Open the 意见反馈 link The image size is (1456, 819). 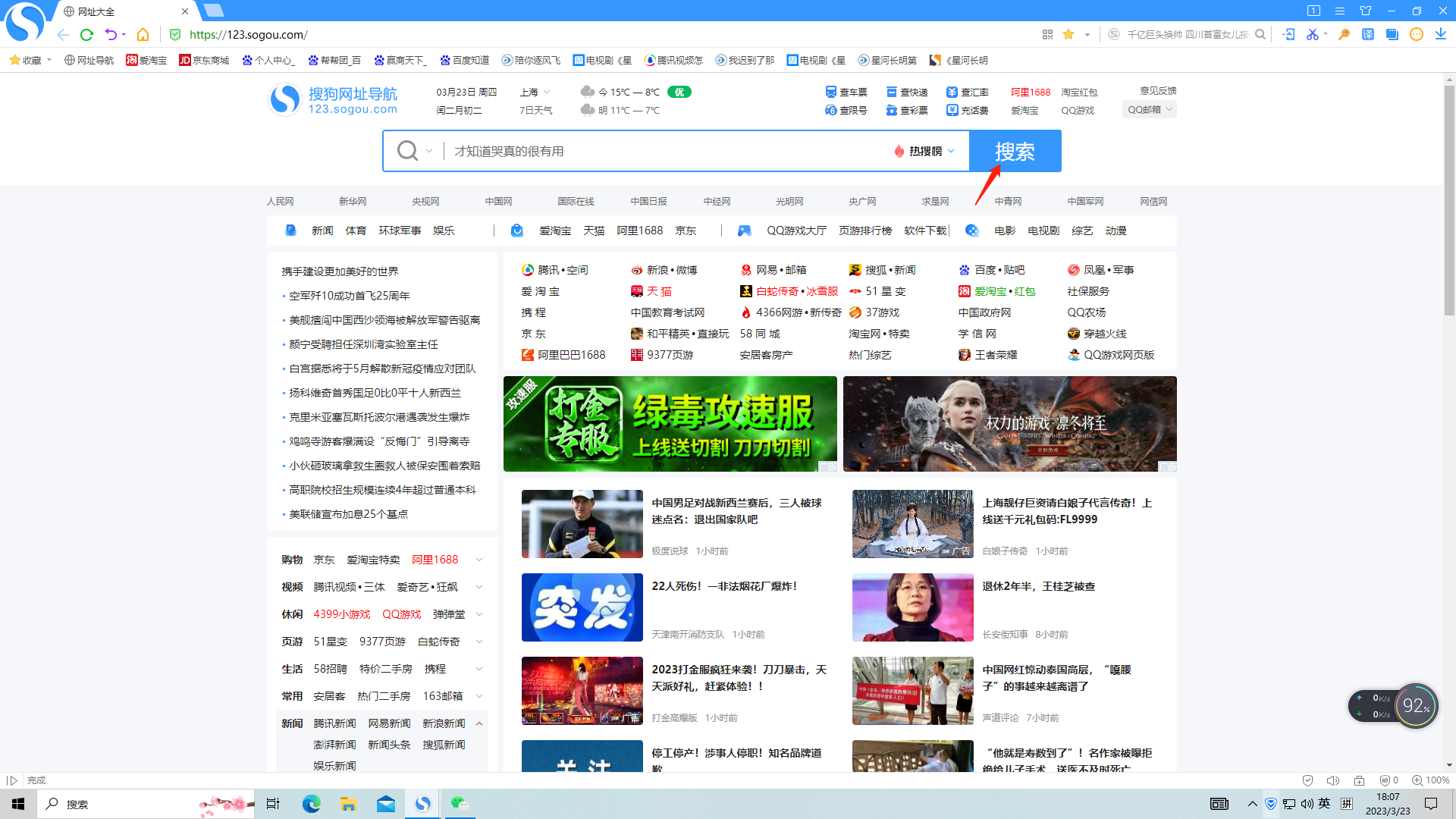tap(1158, 90)
